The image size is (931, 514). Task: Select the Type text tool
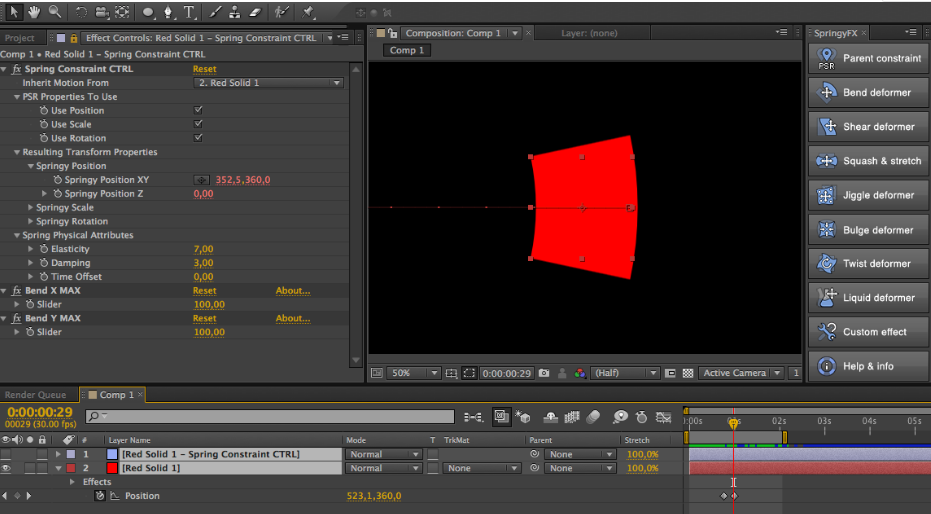point(189,12)
